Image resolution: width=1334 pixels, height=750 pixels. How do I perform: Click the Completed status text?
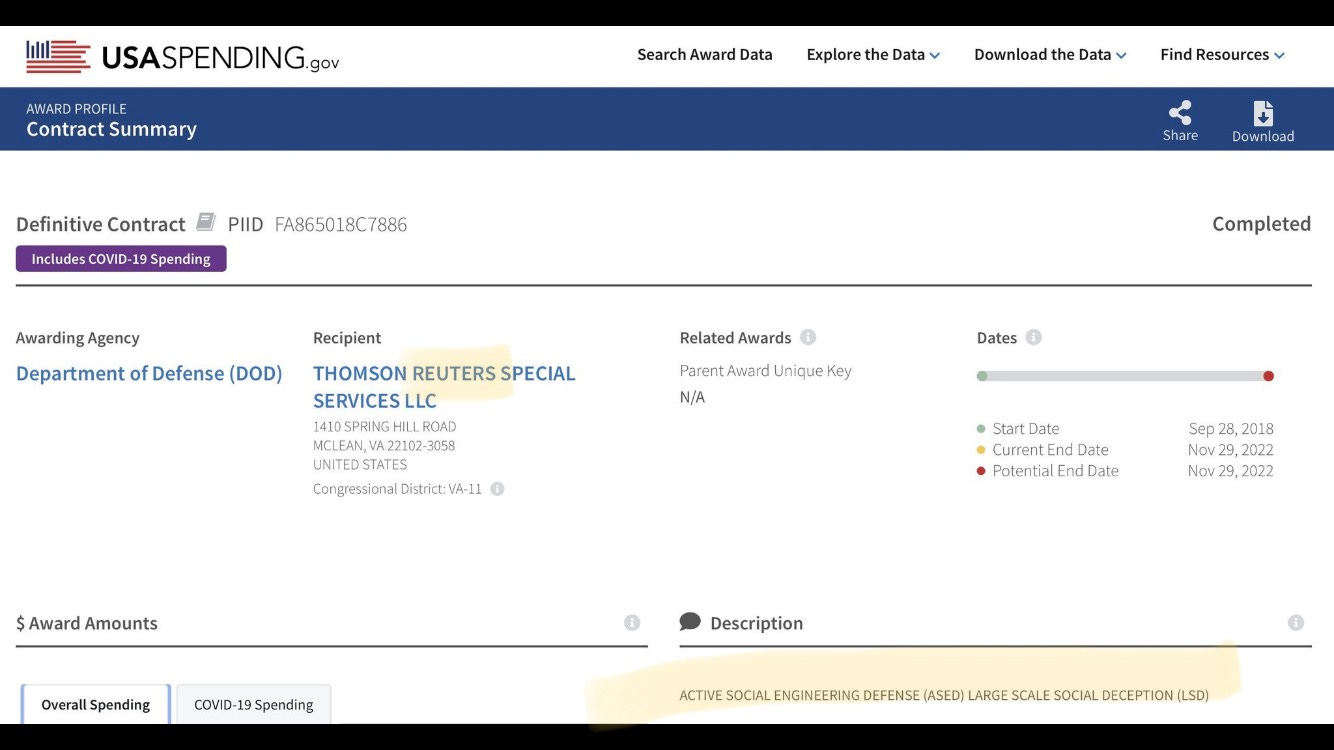(1261, 224)
